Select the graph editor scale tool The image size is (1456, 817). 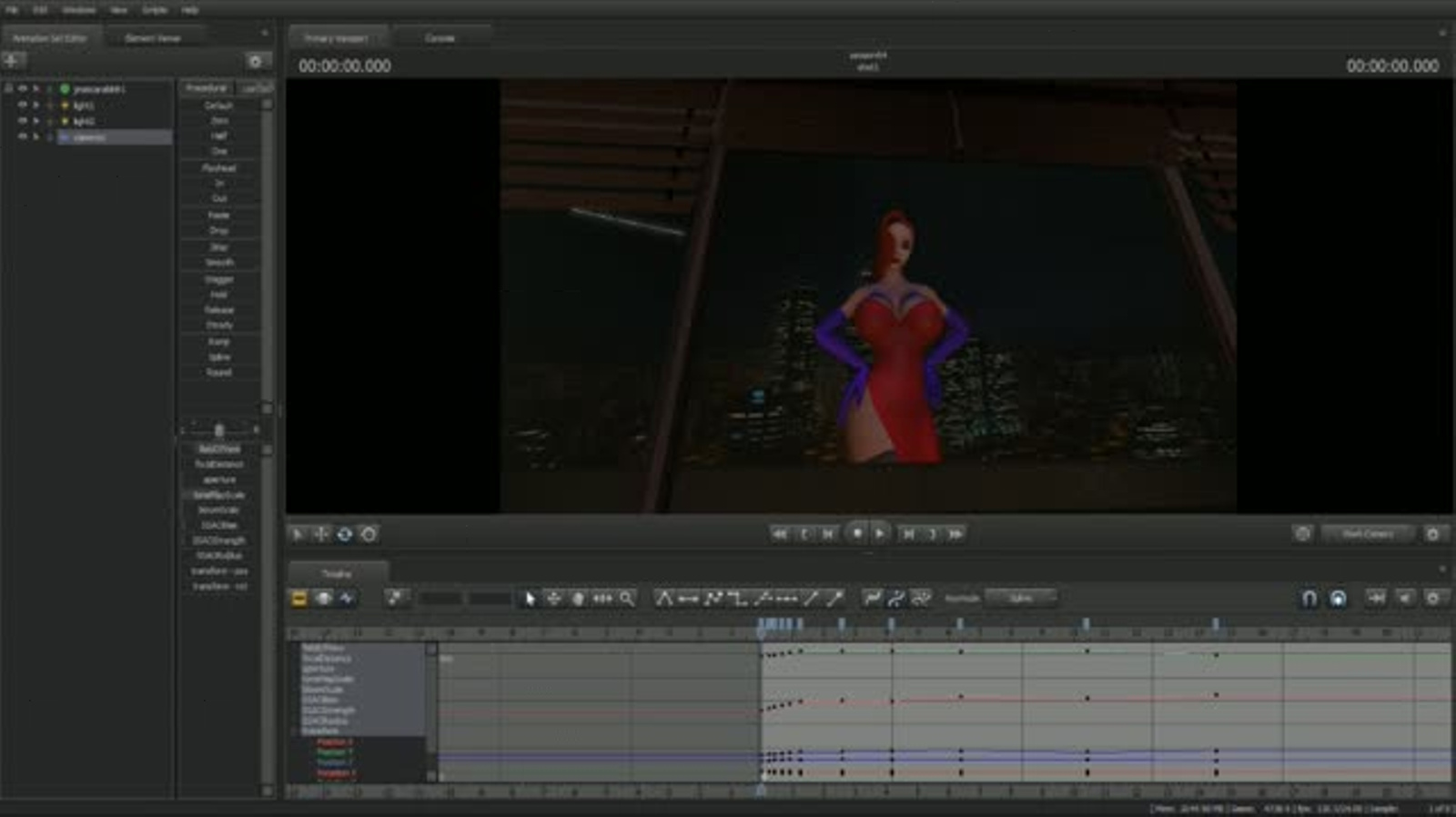[x=602, y=598]
